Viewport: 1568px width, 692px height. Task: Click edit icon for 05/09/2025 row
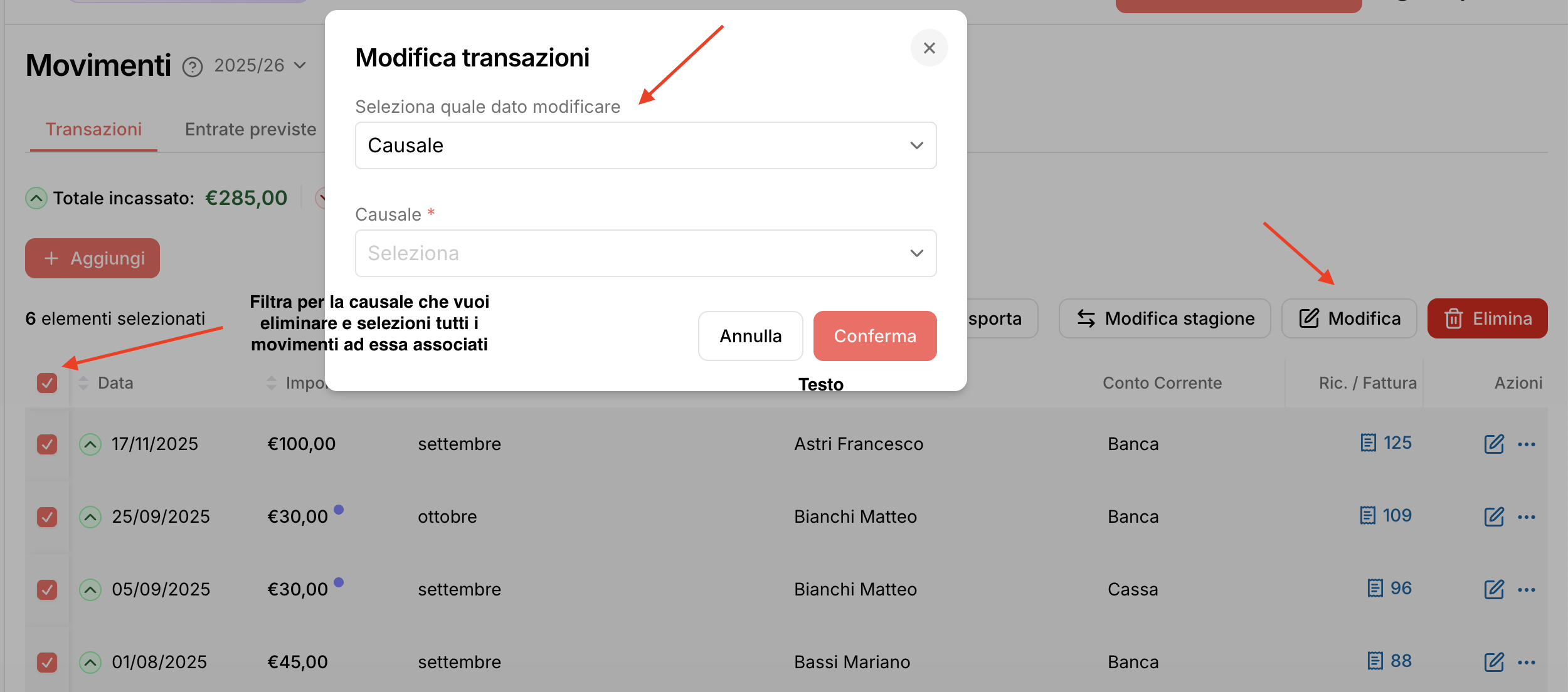(1494, 589)
